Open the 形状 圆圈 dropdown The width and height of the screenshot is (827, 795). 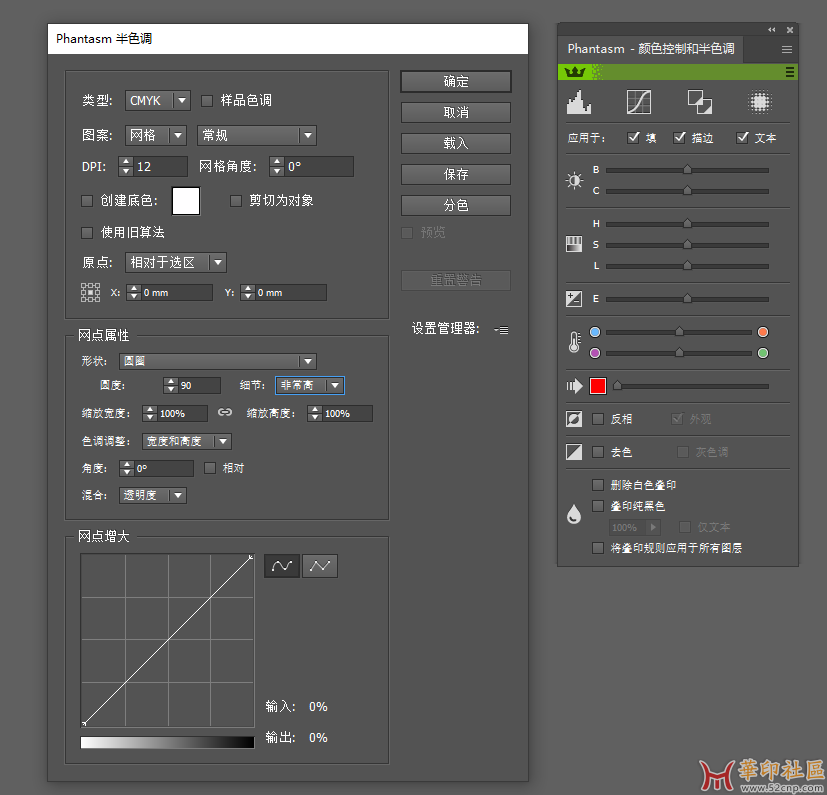(218, 361)
